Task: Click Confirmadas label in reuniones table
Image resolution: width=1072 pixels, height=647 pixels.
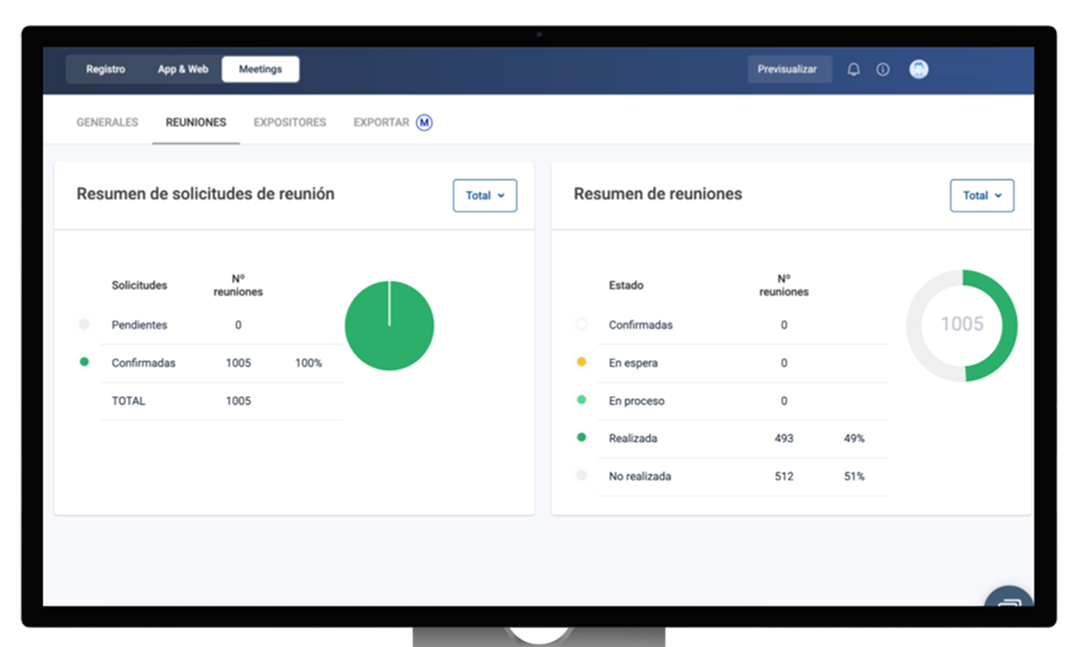Action: (641, 325)
